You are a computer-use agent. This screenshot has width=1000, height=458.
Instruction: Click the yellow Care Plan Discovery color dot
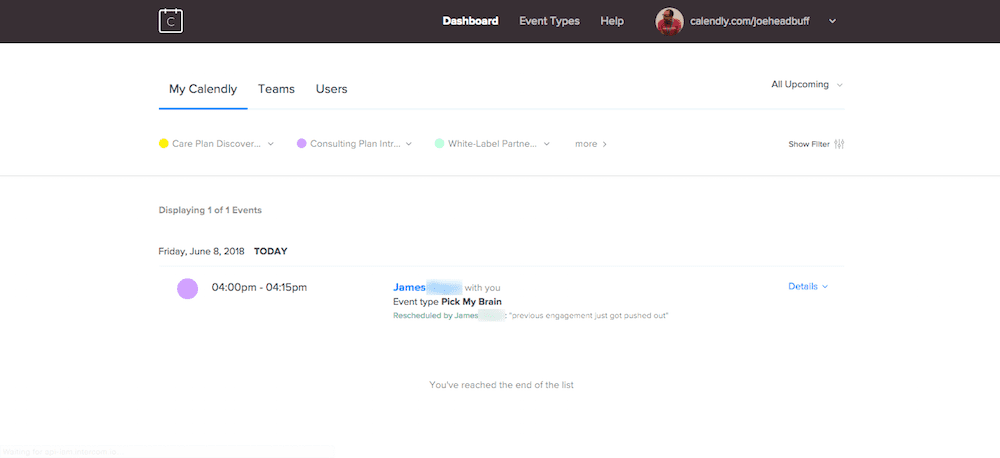[163, 144]
